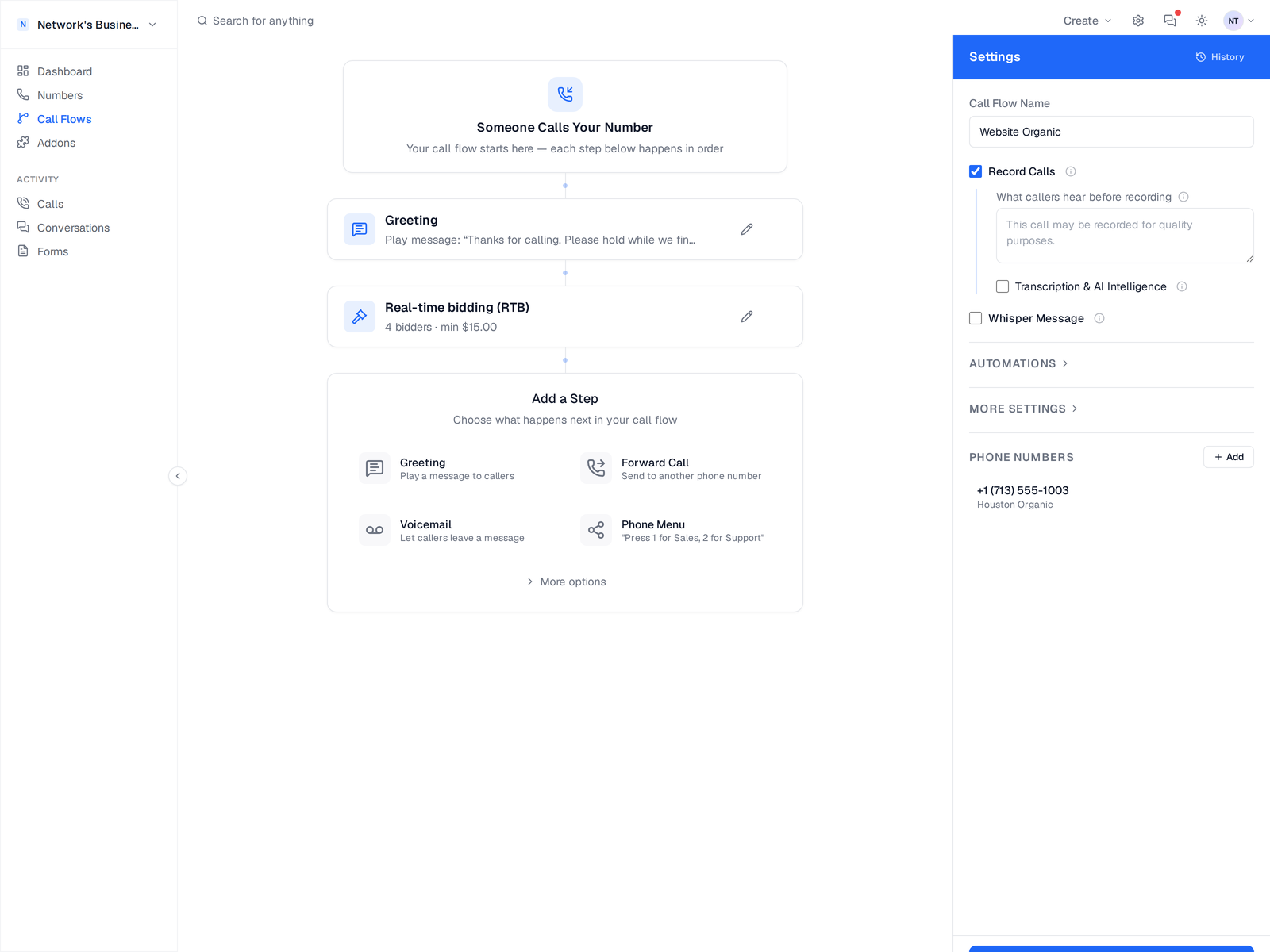Click the Forms document icon
The image size is (1270, 952).
23,251
